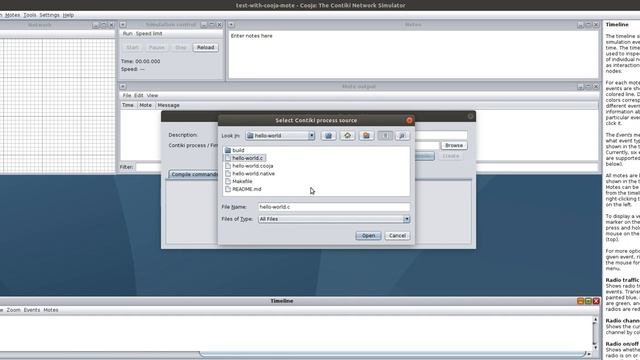This screenshot has height=360, width=640.
Task: Select the README.md file
Action: tap(243, 189)
